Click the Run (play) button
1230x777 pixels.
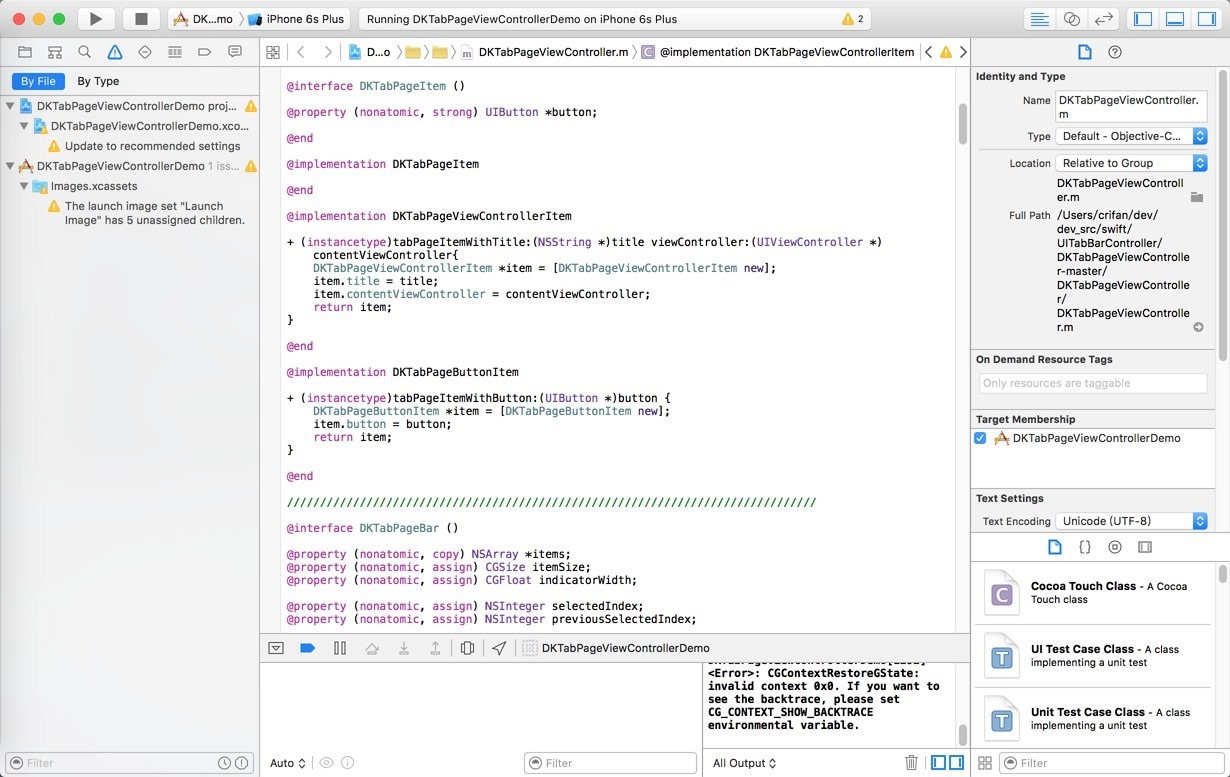[95, 19]
